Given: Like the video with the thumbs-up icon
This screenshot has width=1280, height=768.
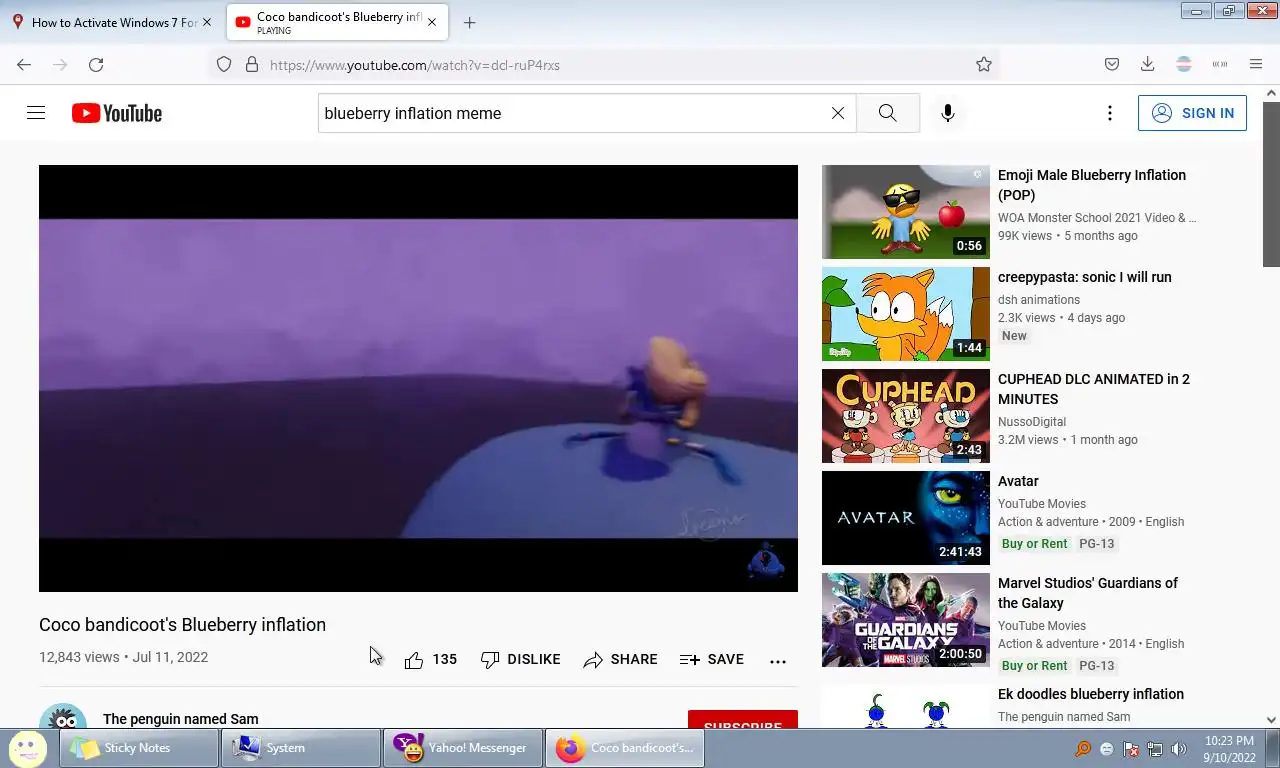Looking at the screenshot, I should tap(414, 659).
